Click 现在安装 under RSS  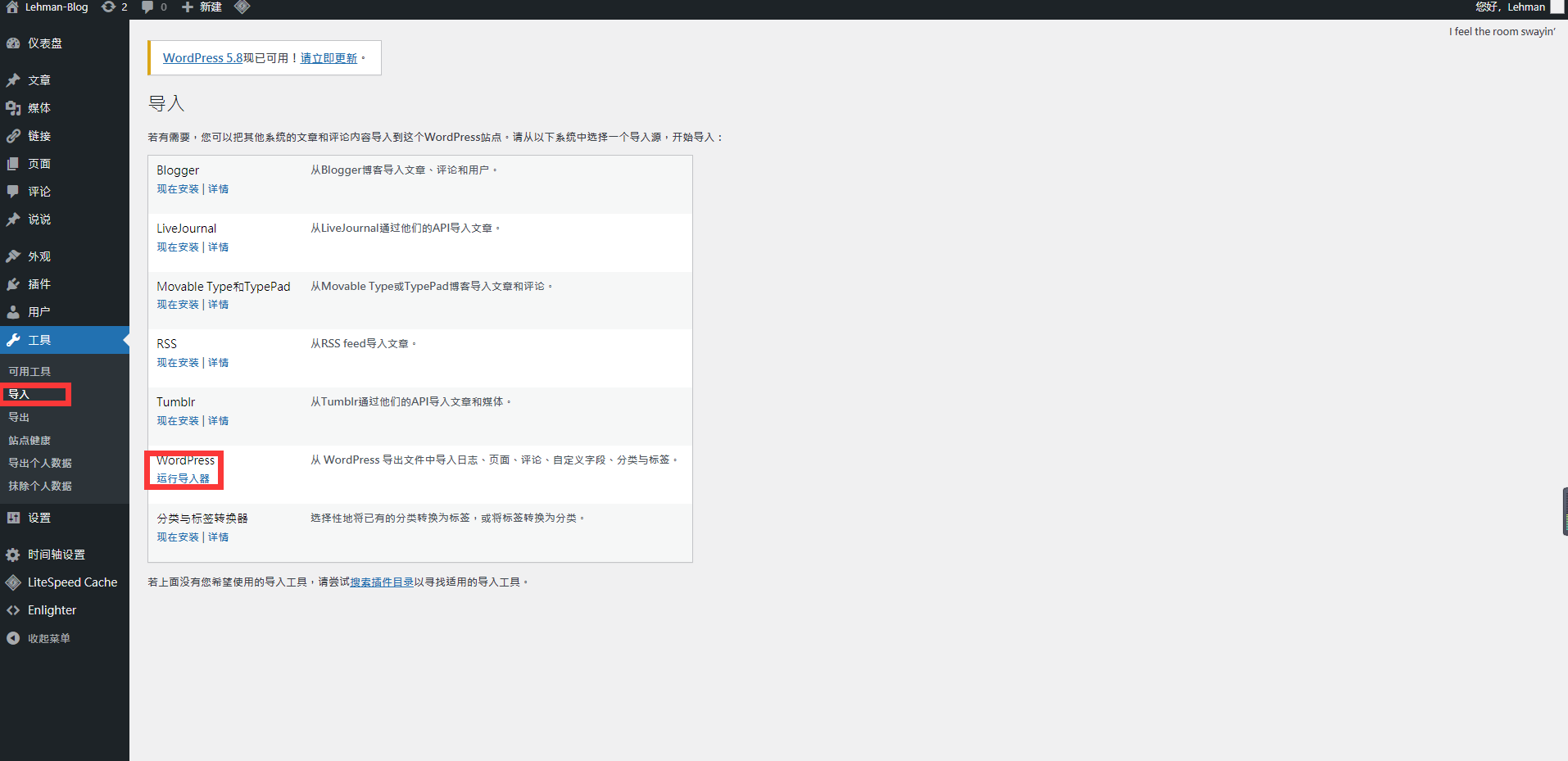pos(178,363)
